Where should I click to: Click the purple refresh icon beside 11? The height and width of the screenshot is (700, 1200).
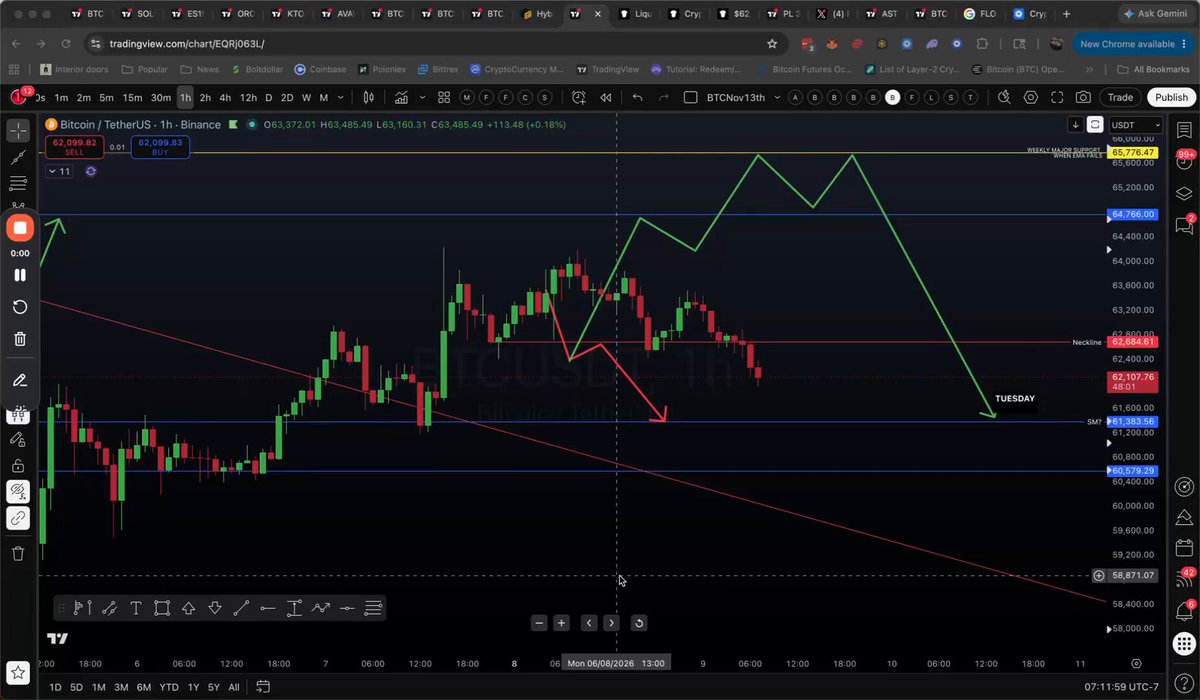pyautogui.click(x=91, y=171)
